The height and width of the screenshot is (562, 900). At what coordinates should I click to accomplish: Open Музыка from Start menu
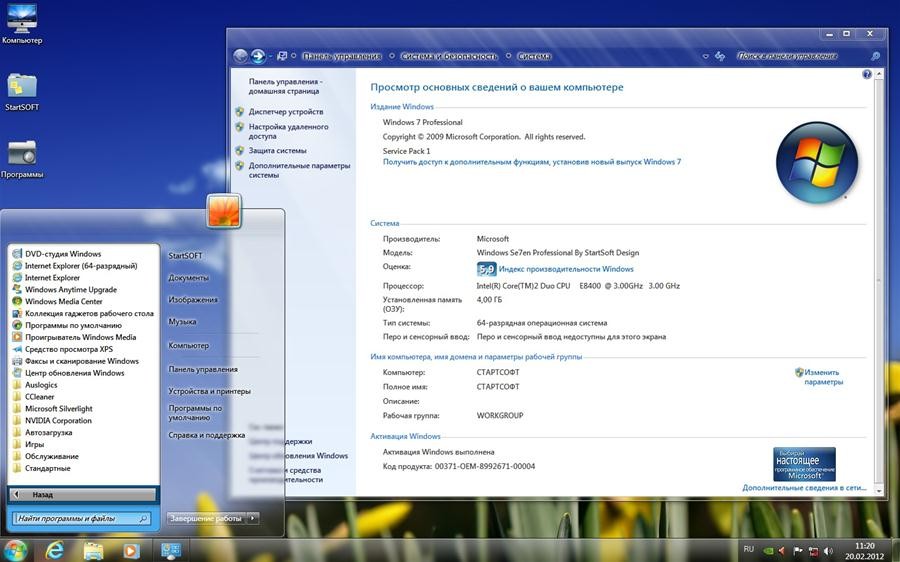click(x=182, y=322)
